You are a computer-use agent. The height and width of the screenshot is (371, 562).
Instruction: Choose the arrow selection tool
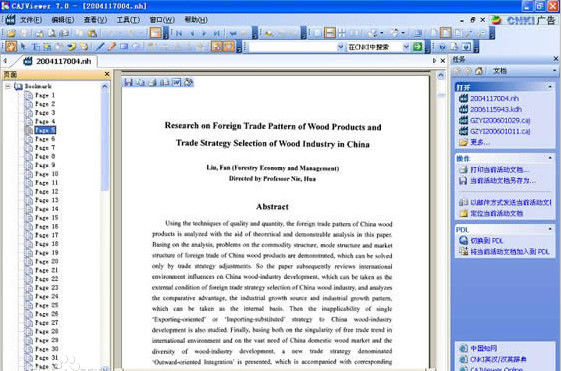pyautogui.click(x=24, y=47)
